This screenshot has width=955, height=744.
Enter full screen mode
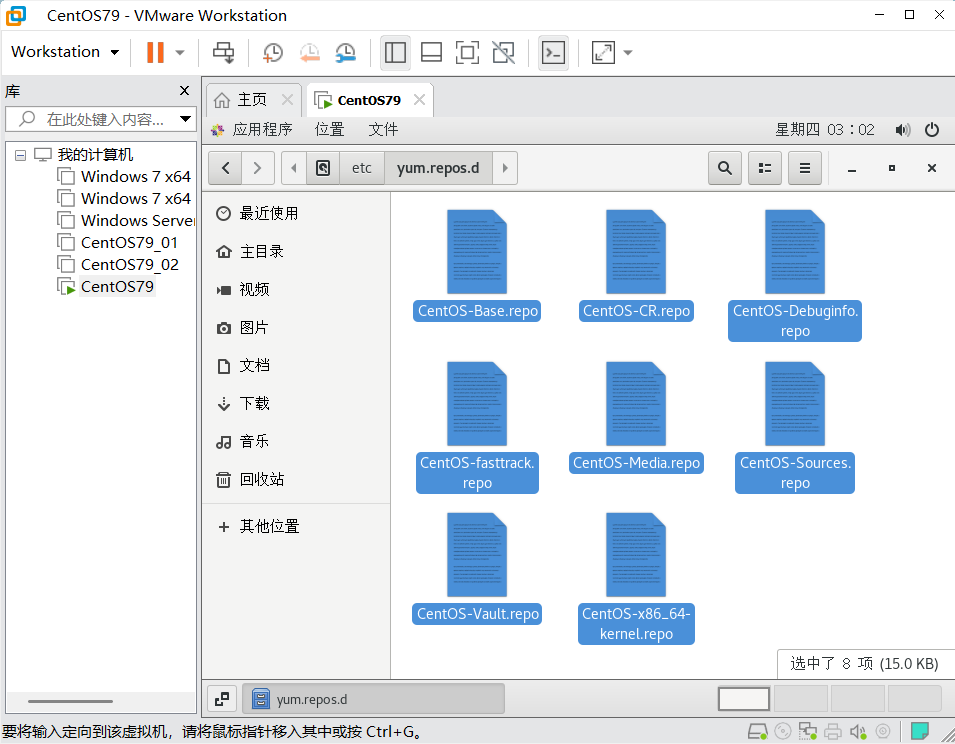467,52
